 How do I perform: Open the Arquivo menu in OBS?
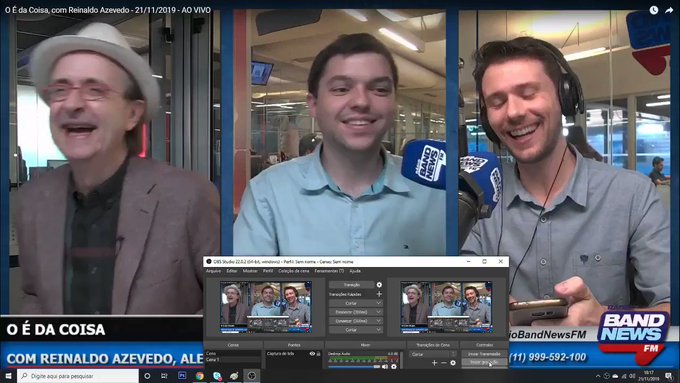(x=213, y=271)
